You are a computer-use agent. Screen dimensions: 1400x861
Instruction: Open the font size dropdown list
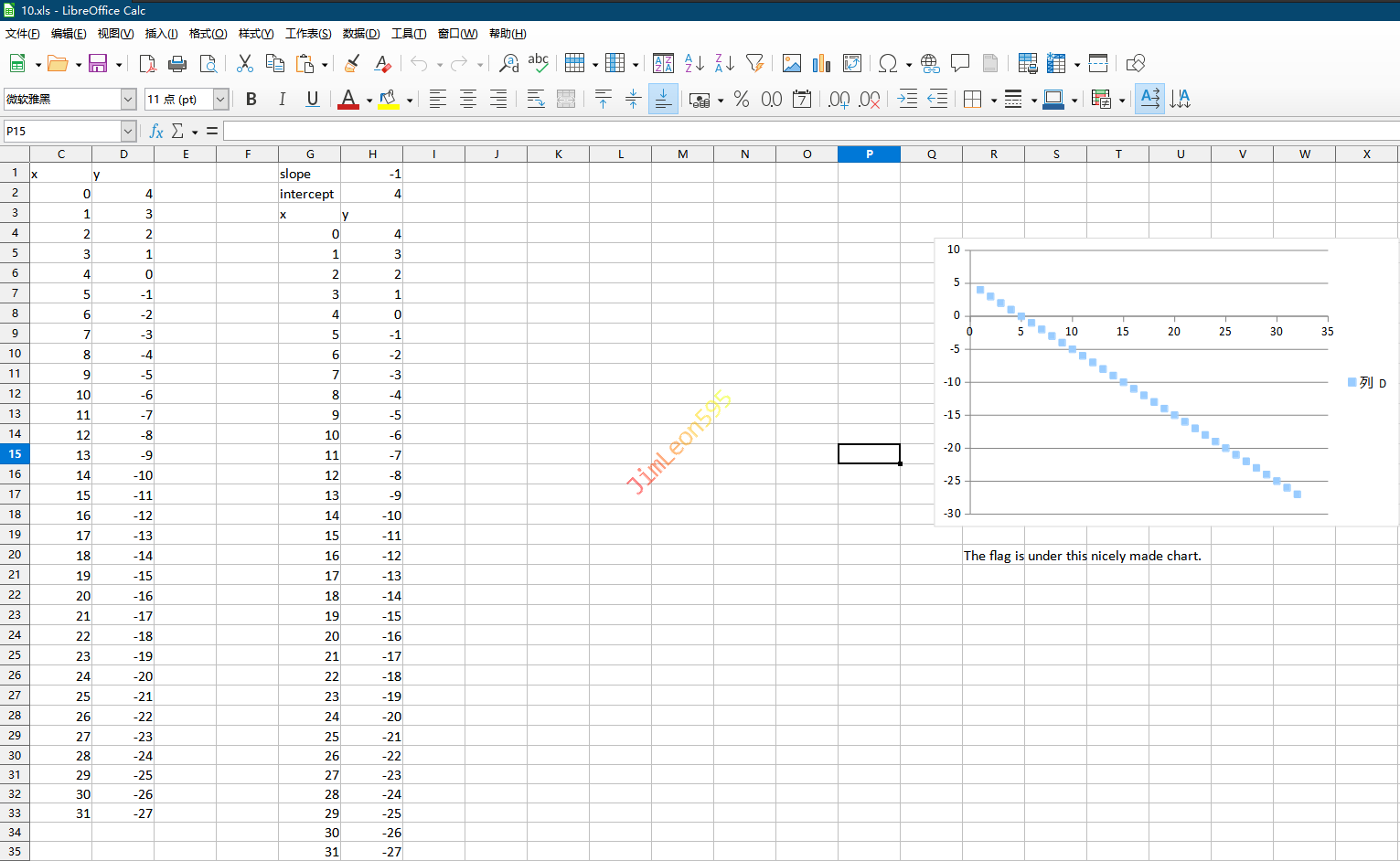(x=220, y=99)
